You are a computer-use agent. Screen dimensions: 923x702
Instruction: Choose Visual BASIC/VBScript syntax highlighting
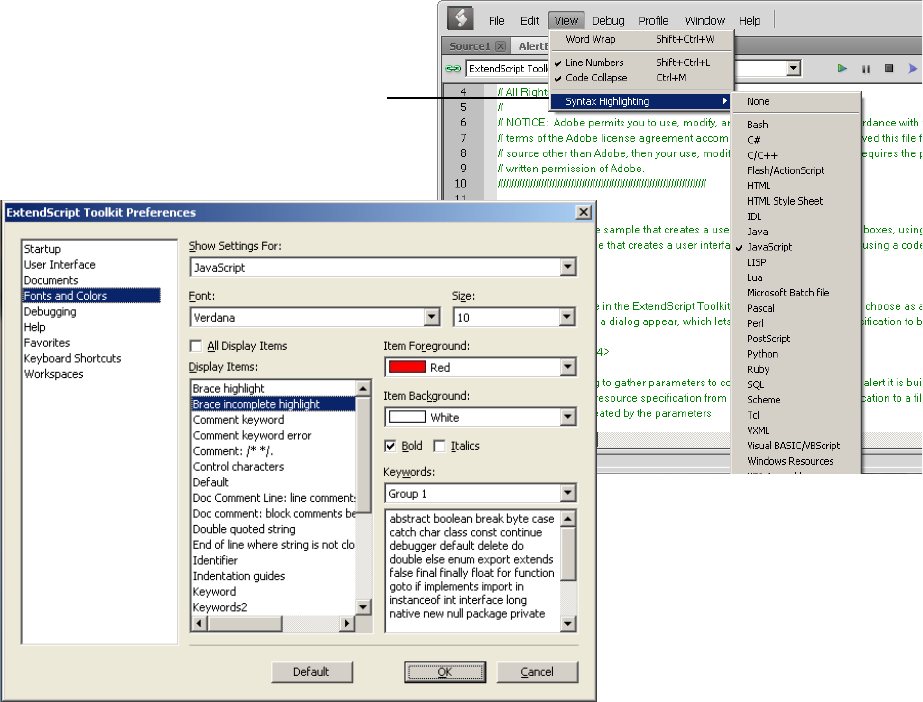click(x=795, y=446)
